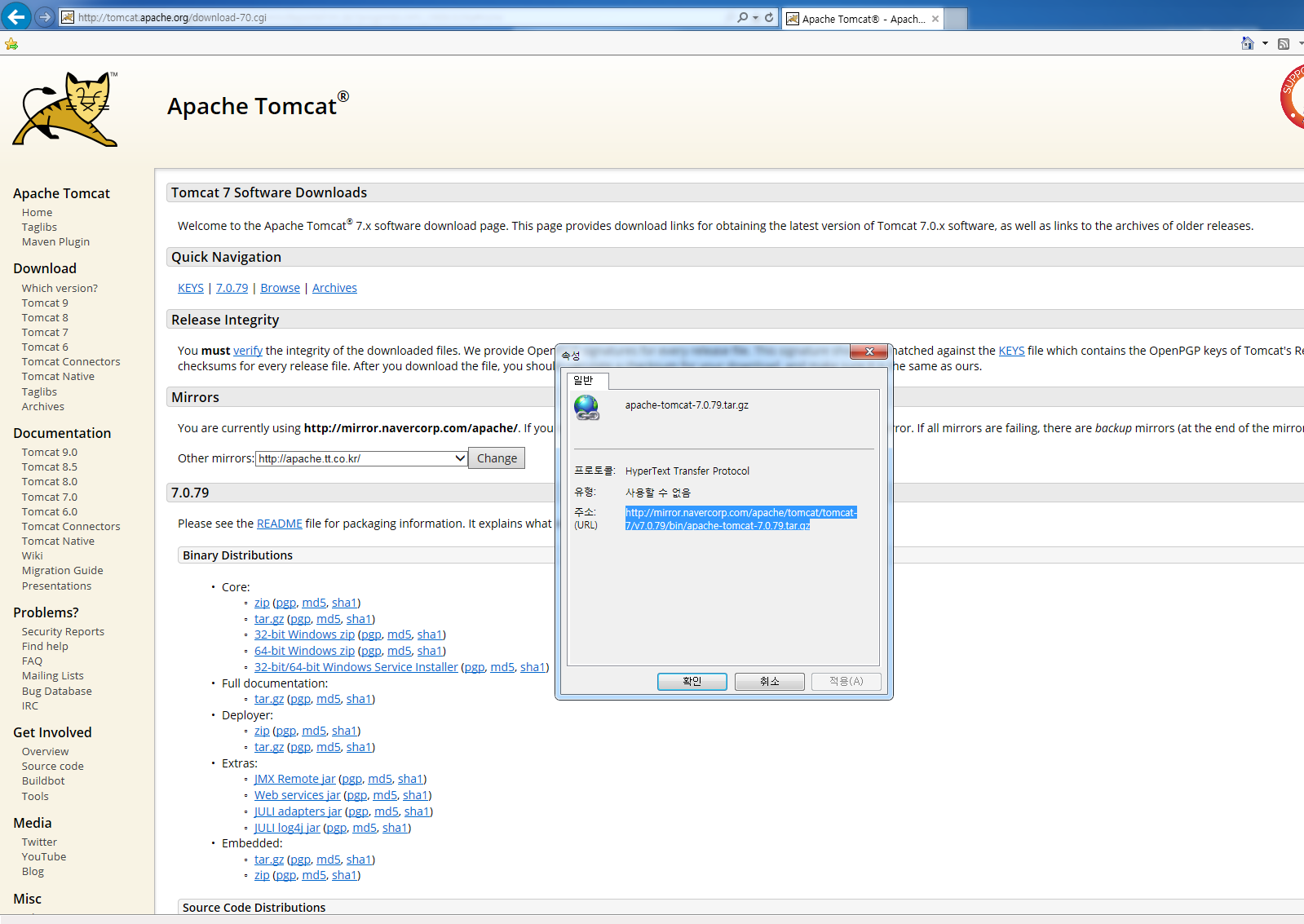Open the Browse link
1304x924 pixels.
click(x=281, y=288)
